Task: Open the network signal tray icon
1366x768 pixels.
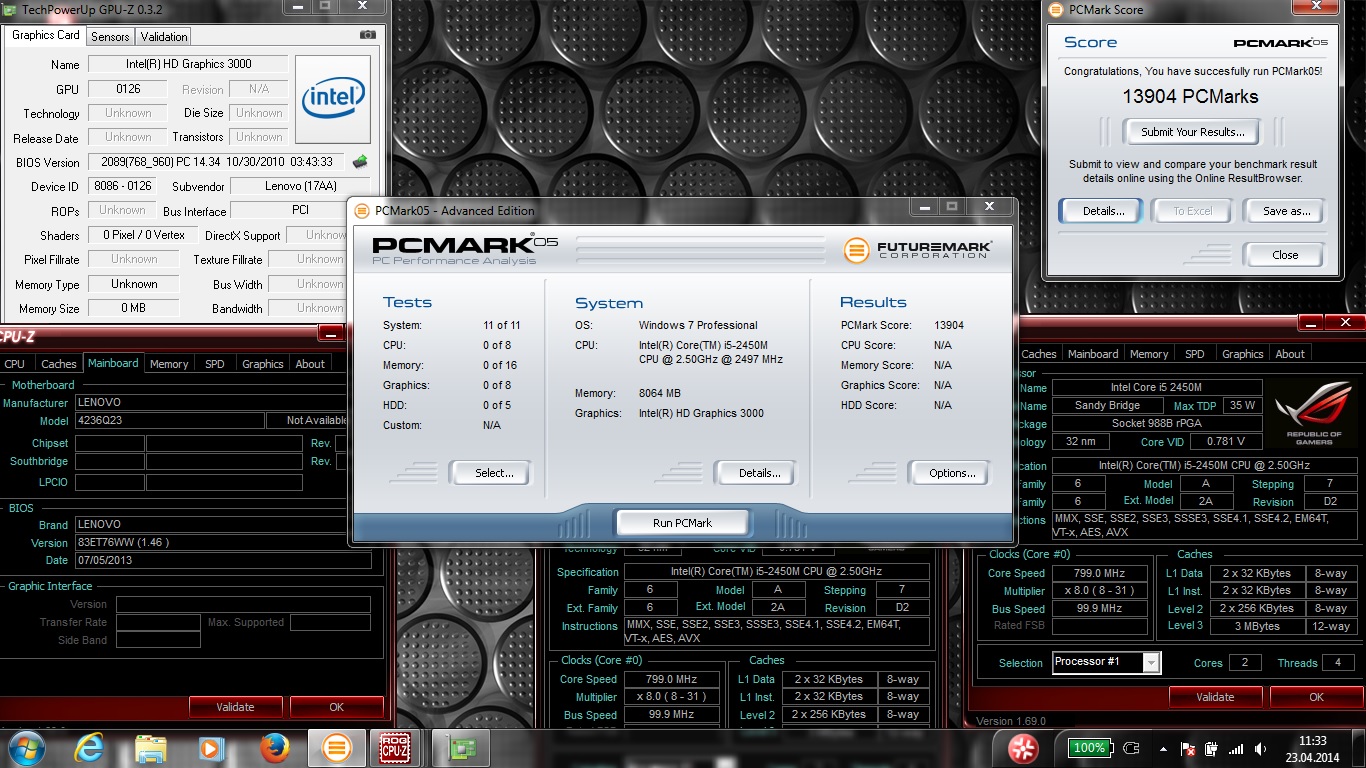Action: [x=1236, y=748]
